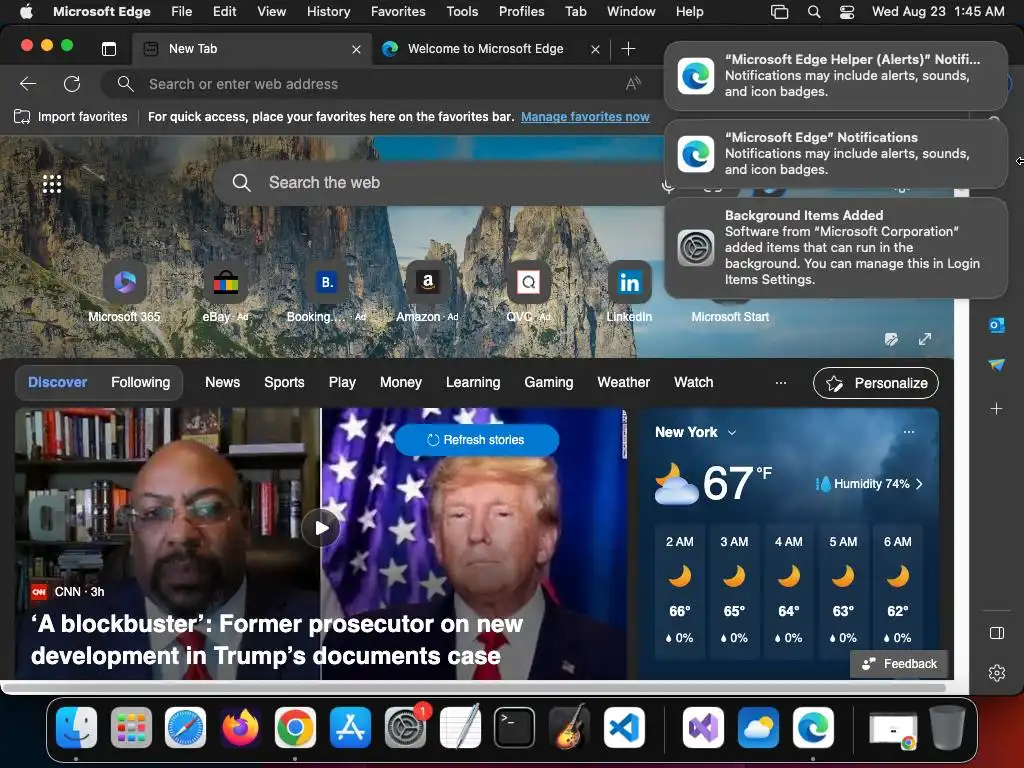Click the edit background icon
The height and width of the screenshot is (768, 1024).
pyautogui.click(x=891, y=339)
